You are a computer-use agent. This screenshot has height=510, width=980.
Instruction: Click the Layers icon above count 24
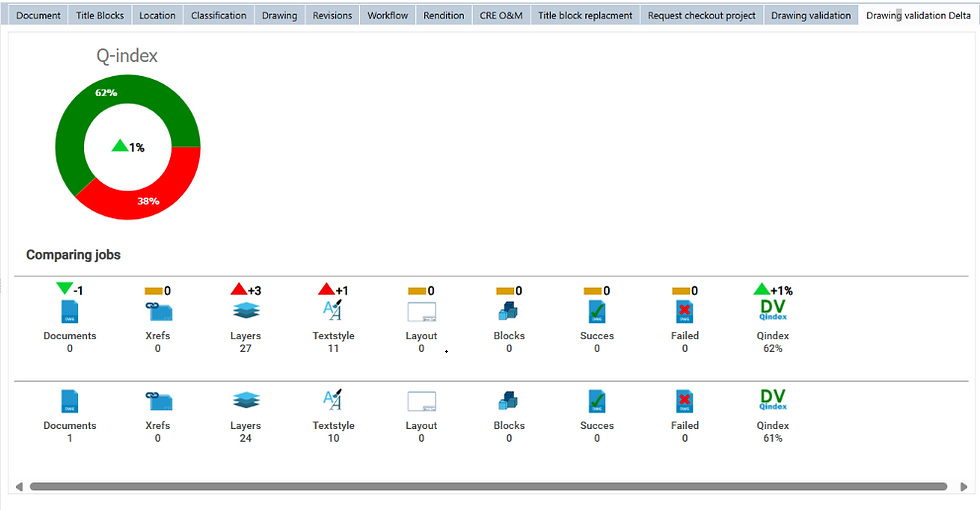(246, 401)
